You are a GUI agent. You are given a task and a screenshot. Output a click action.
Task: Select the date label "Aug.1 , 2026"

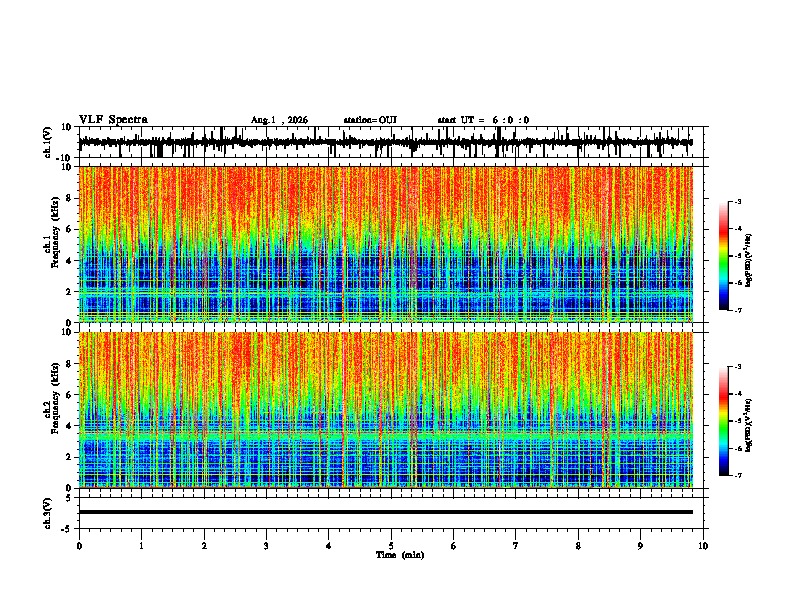click(x=279, y=120)
